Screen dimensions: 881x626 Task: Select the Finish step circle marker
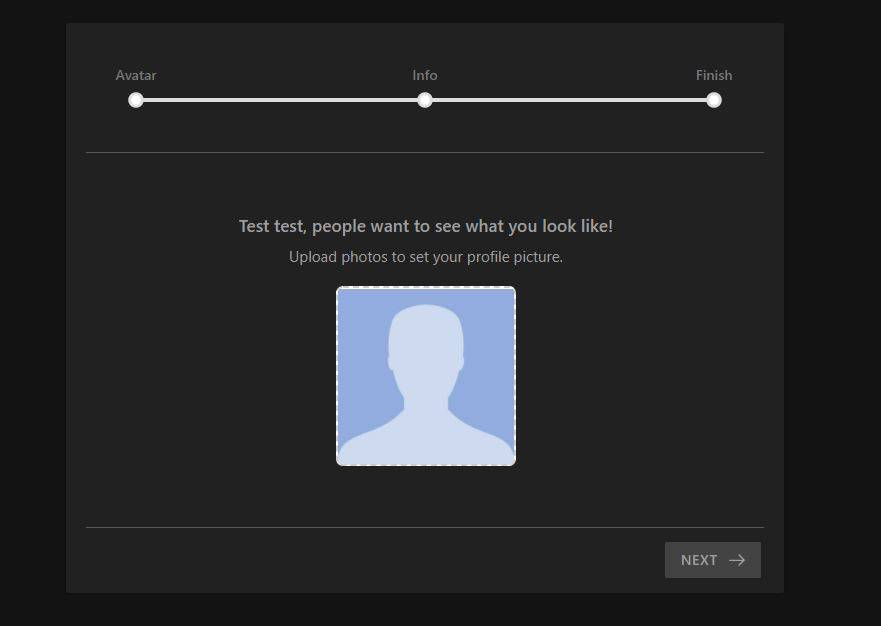point(713,100)
